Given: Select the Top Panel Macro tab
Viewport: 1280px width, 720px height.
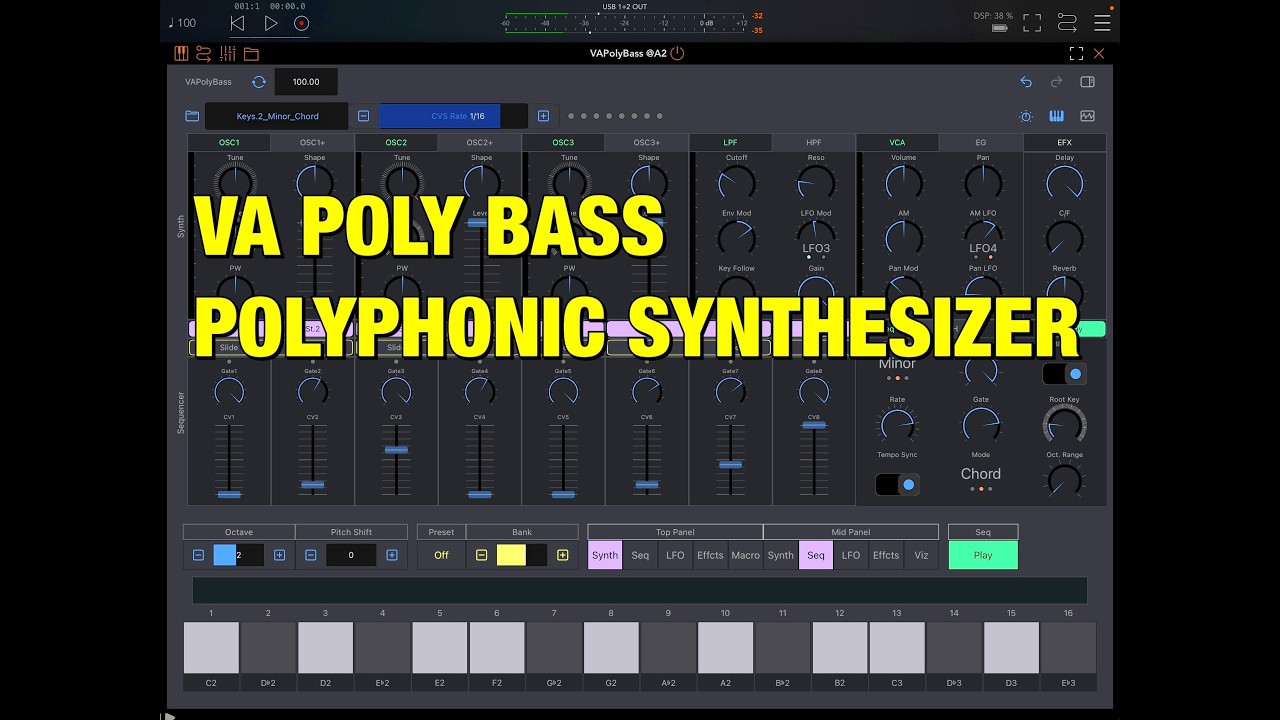Looking at the screenshot, I should pyautogui.click(x=745, y=555).
